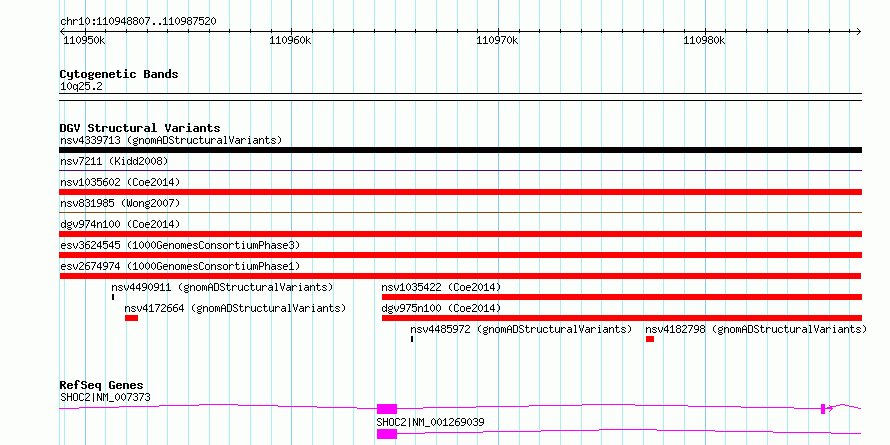This screenshot has width=890, height=445.
Task: Click the red bar under nsv1035422
Action: 622,297
